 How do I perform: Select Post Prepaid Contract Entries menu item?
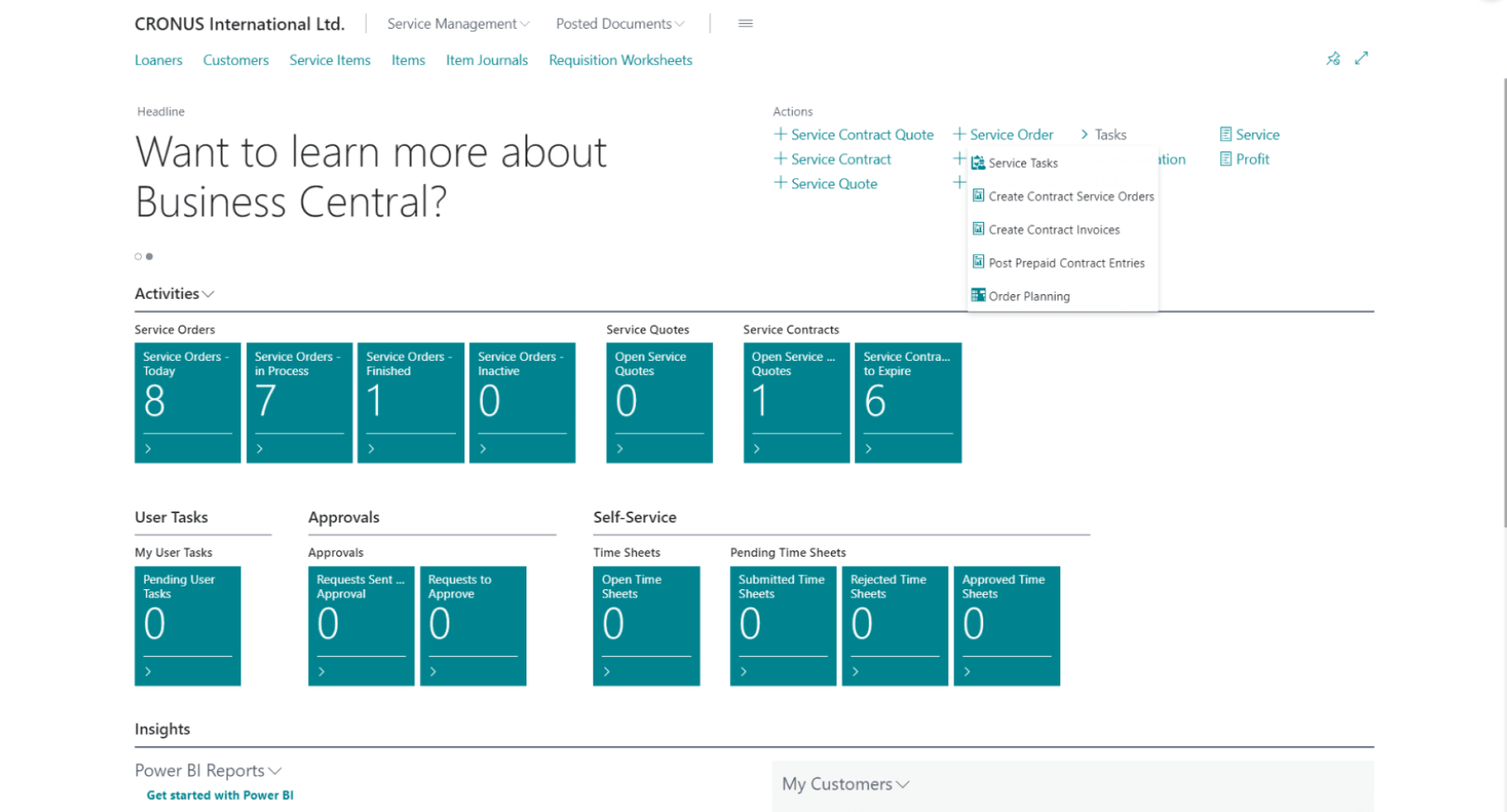pyautogui.click(x=1066, y=263)
